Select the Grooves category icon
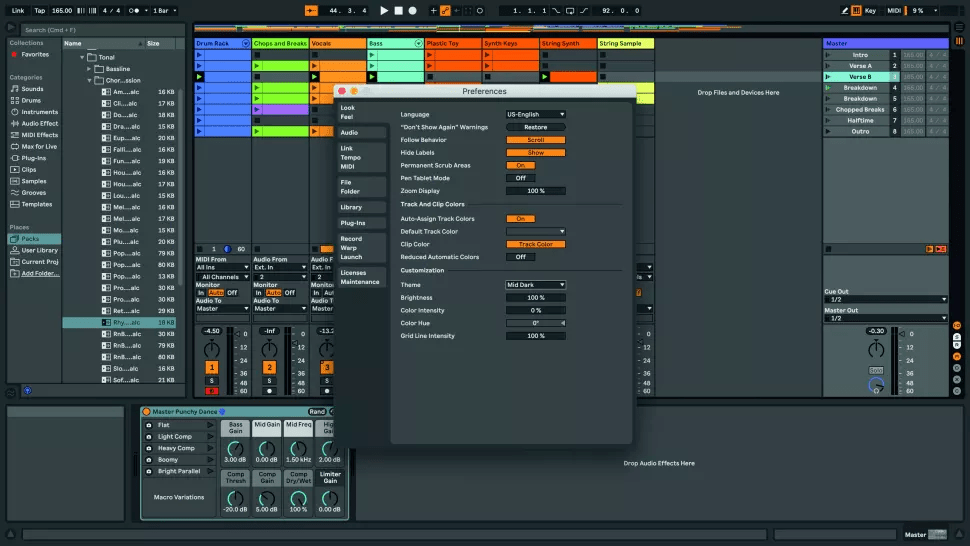The height and width of the screenshot is (546, 970). point(14,192)
